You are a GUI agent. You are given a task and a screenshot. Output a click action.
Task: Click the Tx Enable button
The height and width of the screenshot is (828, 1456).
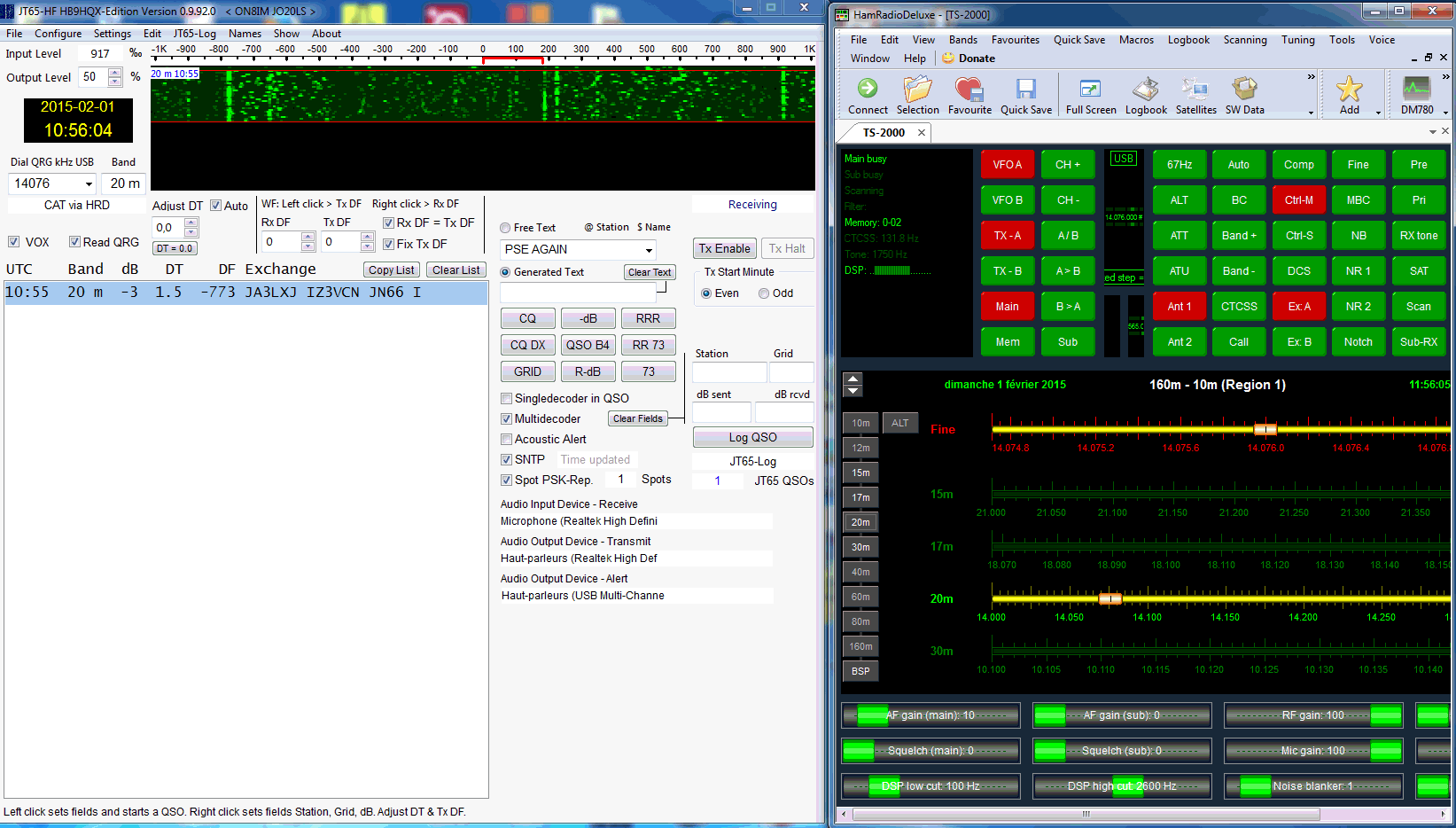coord(725,249)
